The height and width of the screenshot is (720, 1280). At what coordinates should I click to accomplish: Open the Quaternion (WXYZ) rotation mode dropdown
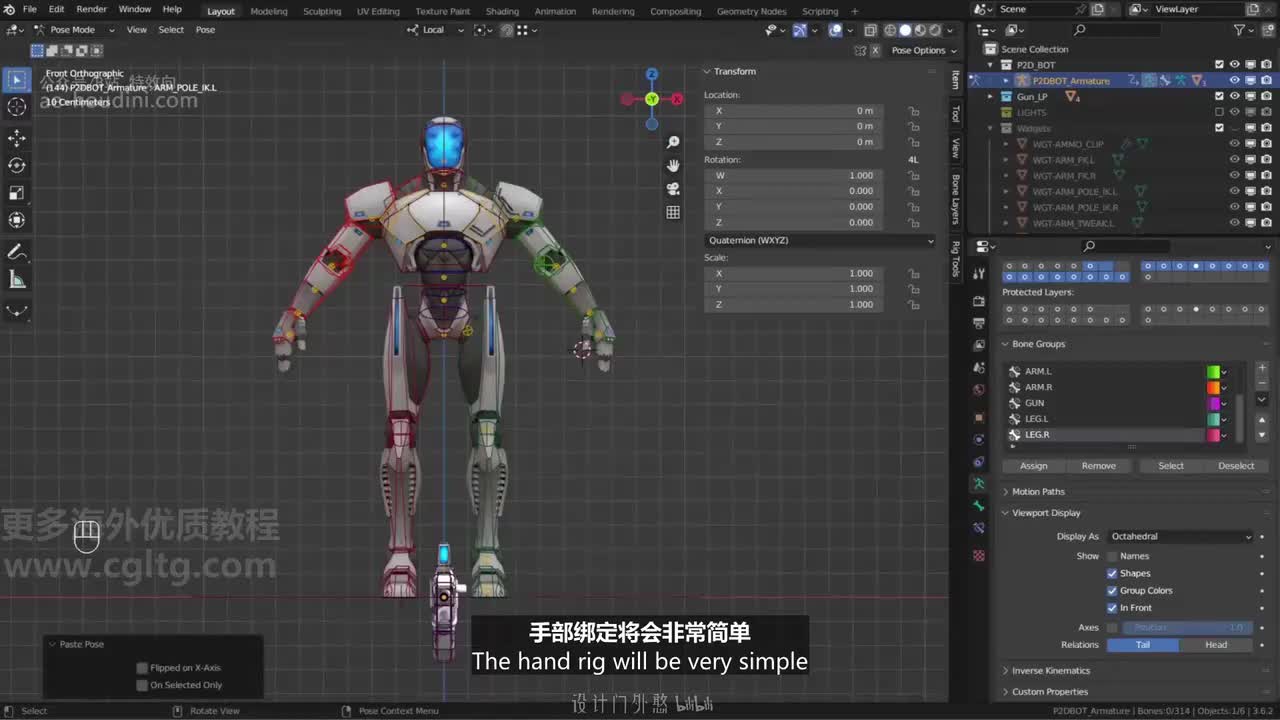(820, 241)
